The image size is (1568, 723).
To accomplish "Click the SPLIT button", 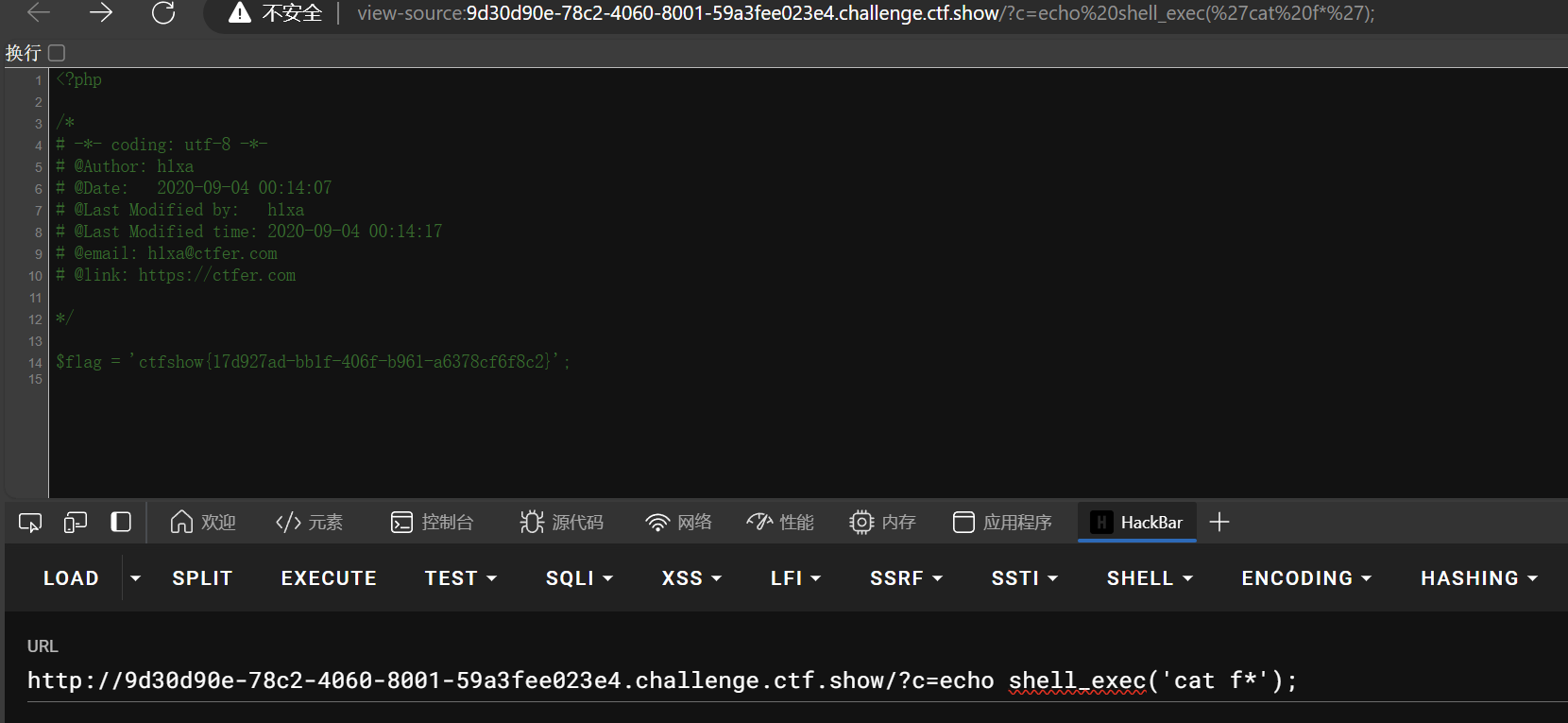I will click(202, 578).
